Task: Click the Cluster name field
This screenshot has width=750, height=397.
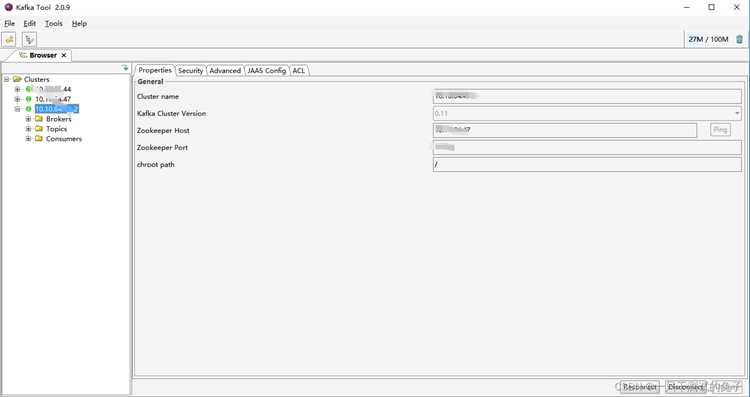Action: (x=587, y=97)
